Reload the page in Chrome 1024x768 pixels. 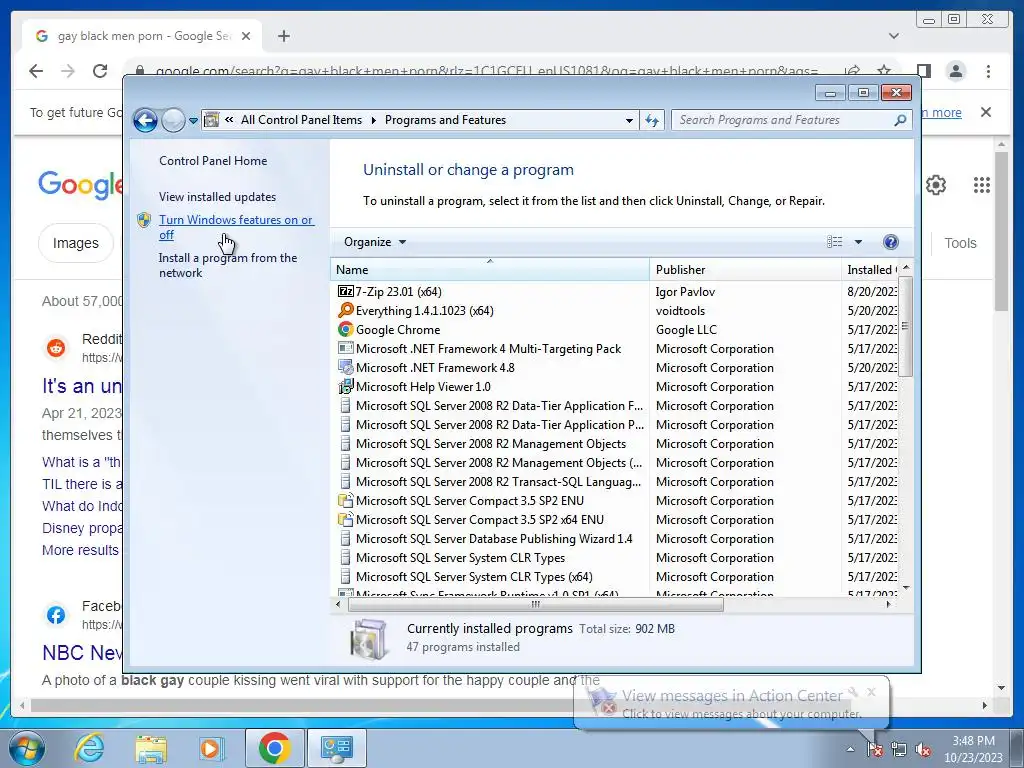(100, 71)
